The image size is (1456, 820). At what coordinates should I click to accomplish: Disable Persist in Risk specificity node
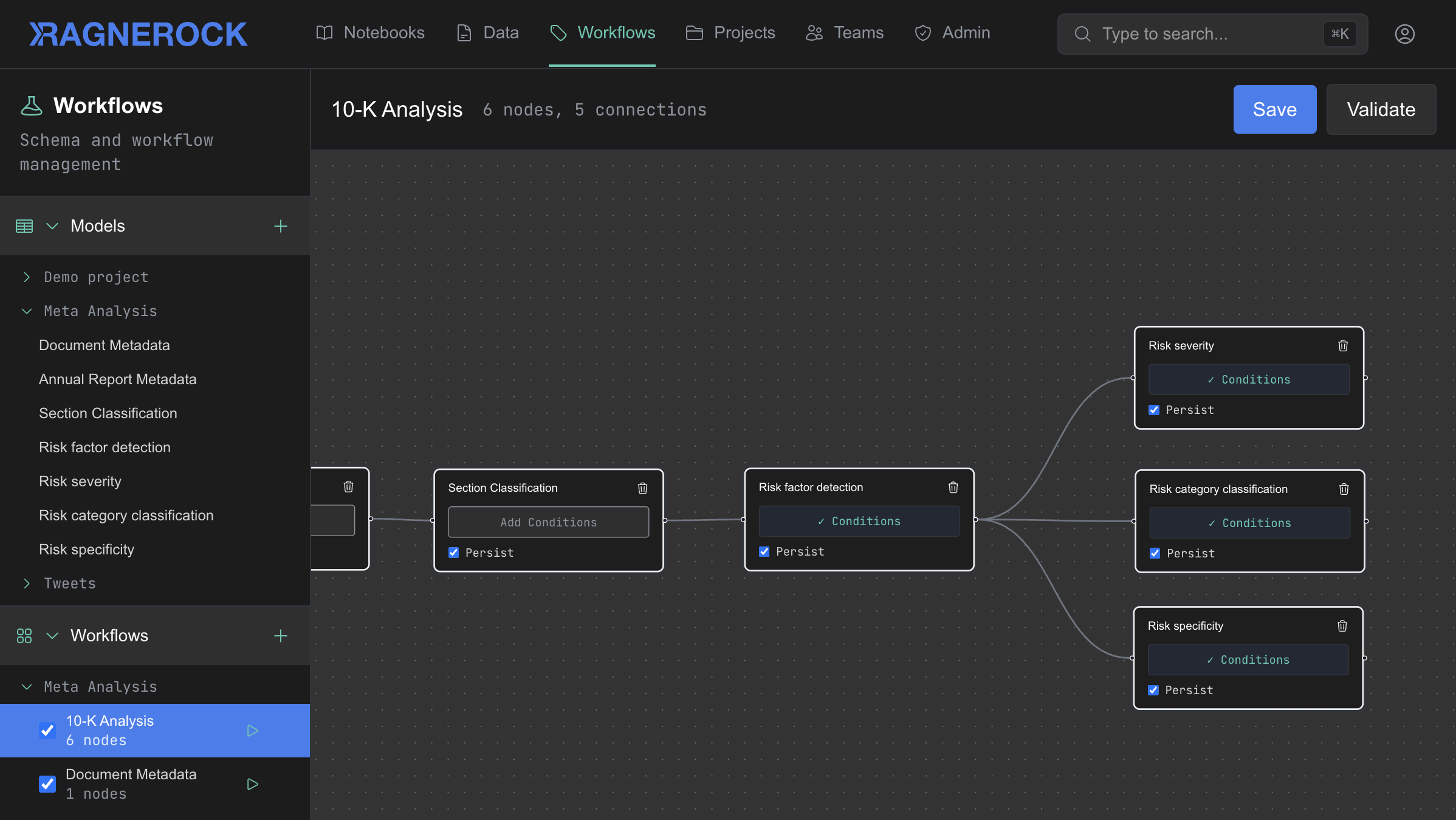tap(1153, 690)
